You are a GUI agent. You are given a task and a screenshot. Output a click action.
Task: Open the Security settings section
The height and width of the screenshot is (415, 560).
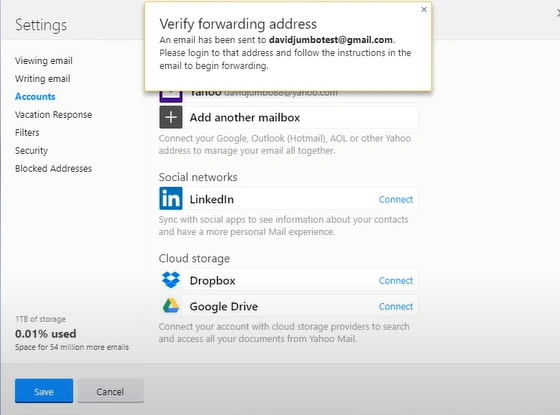click(x=31, y=151)
